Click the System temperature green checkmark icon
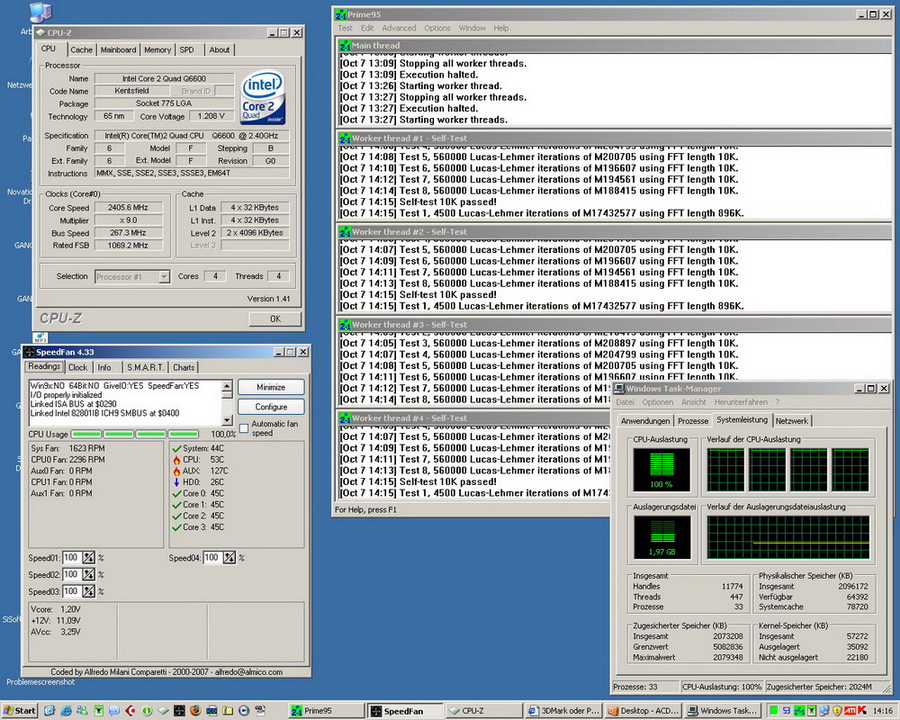Screen dimensions: 900x720 coord(176,448)
